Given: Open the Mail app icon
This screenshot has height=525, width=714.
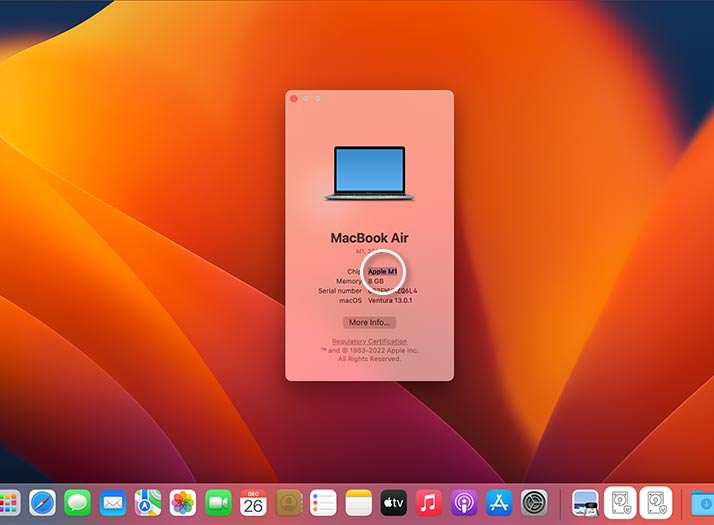Looking at the screenshot, I should point(112,503).
